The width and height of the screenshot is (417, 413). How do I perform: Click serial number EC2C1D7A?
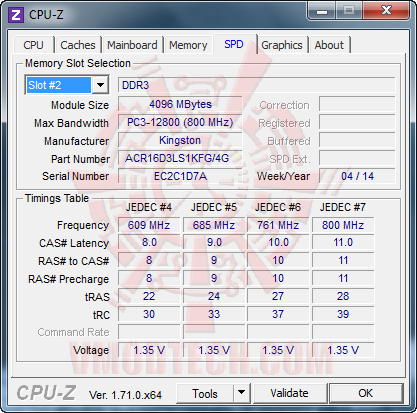click(180, 176)
